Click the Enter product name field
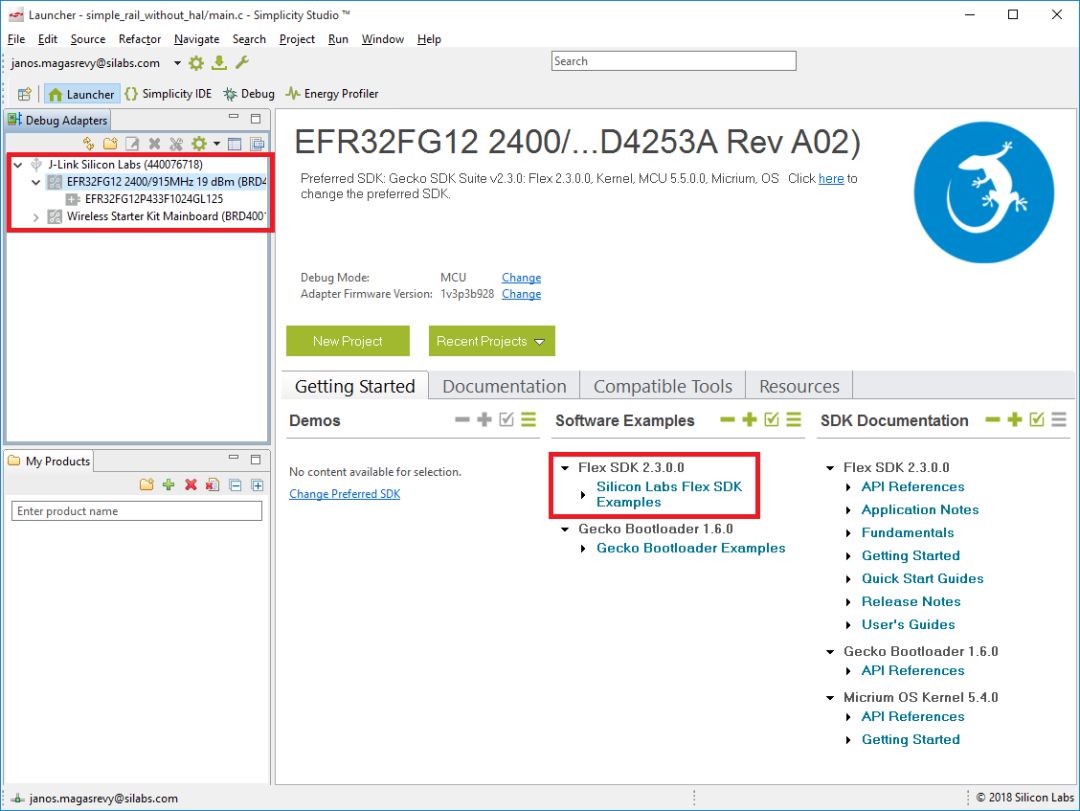This screenshot has height=811, width=1080. (137, 511)
